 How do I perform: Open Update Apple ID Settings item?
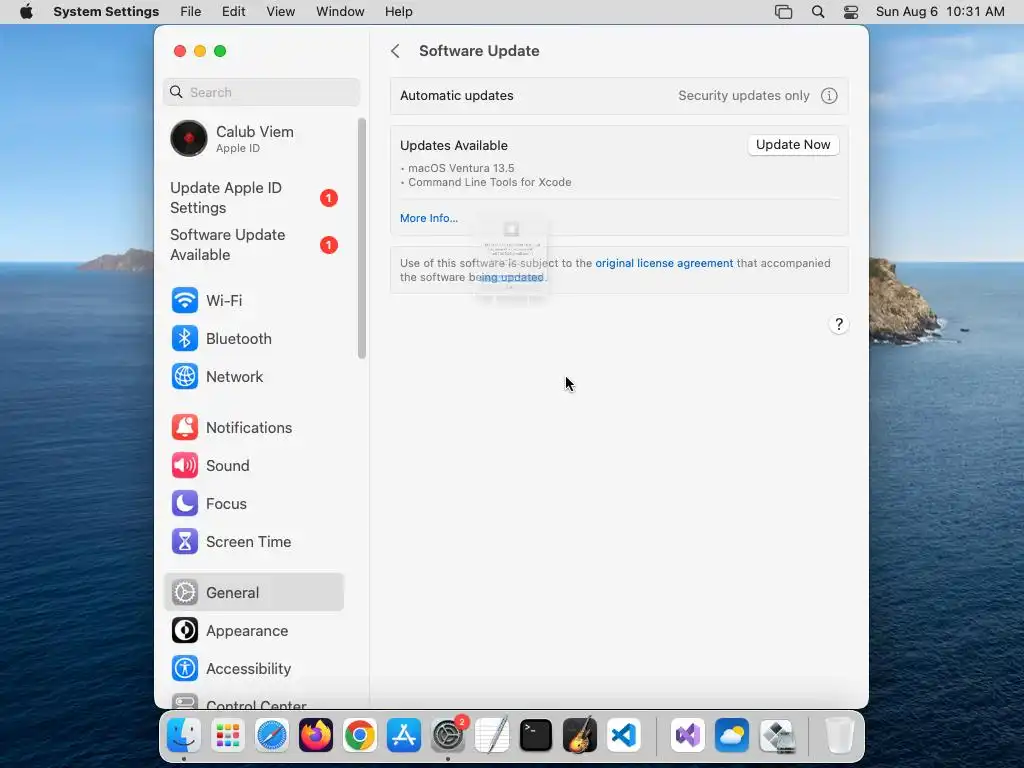point(253,197)
